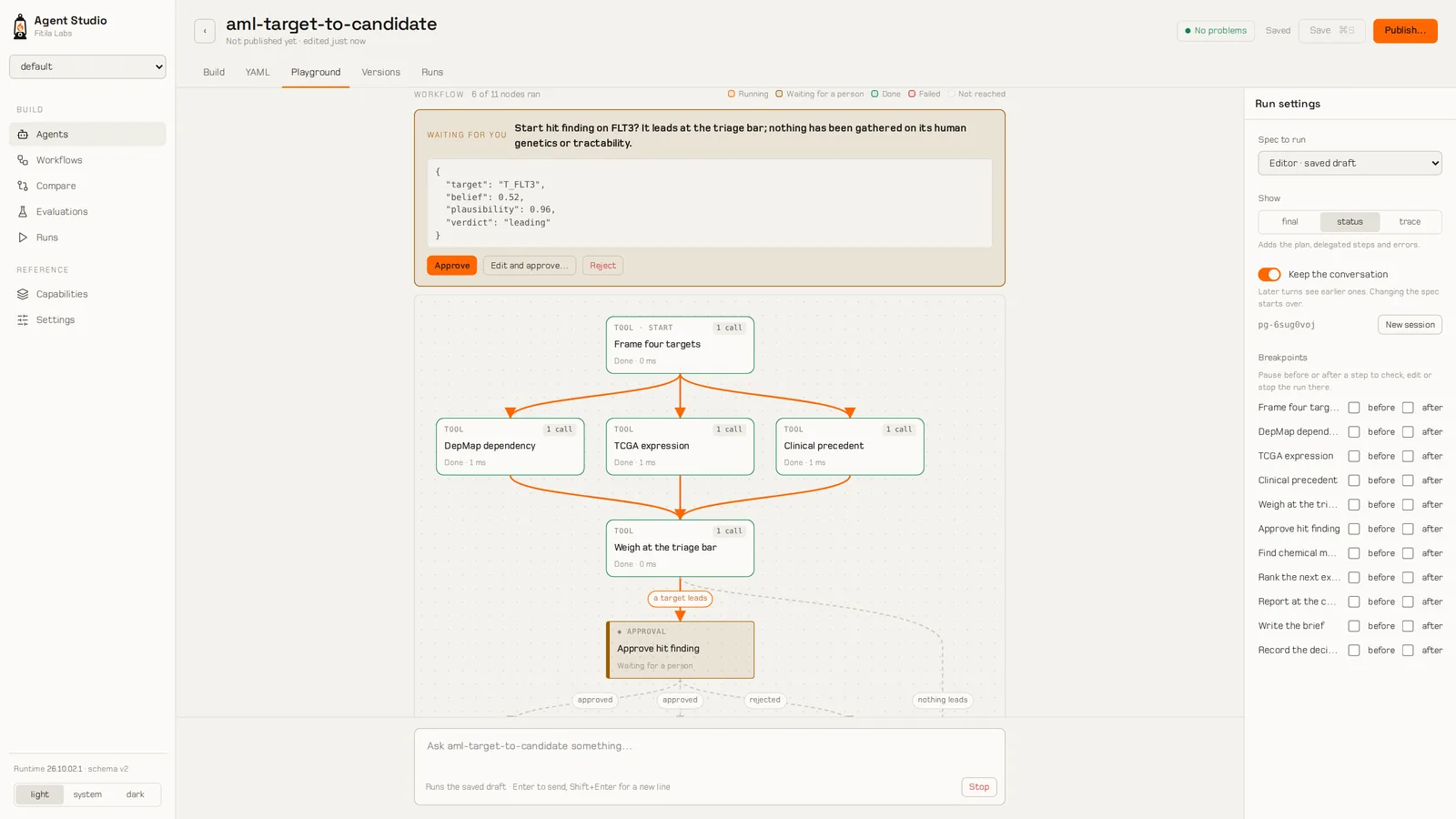Click Edit and approve button
This screenshot has height=819, width=1456.
[x=529, y=266]
